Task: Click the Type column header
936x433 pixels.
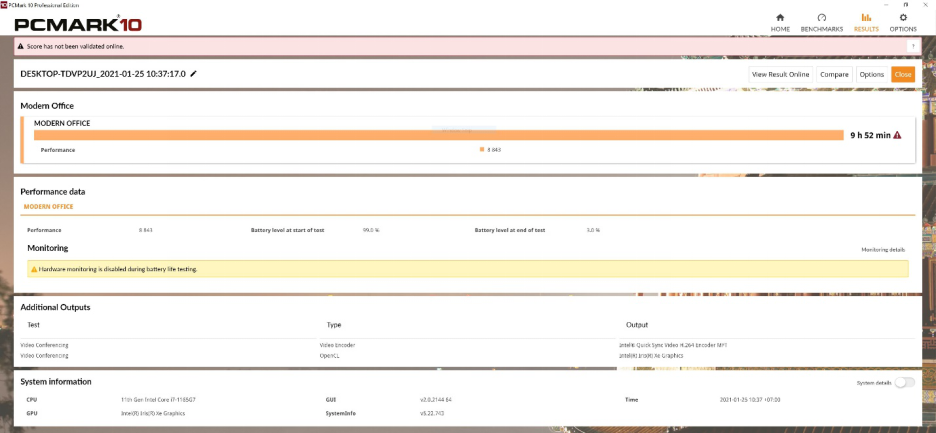Action: [334, 325]
